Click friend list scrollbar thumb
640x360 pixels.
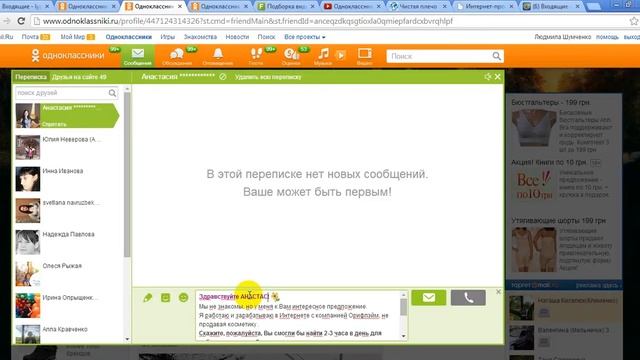127,175
